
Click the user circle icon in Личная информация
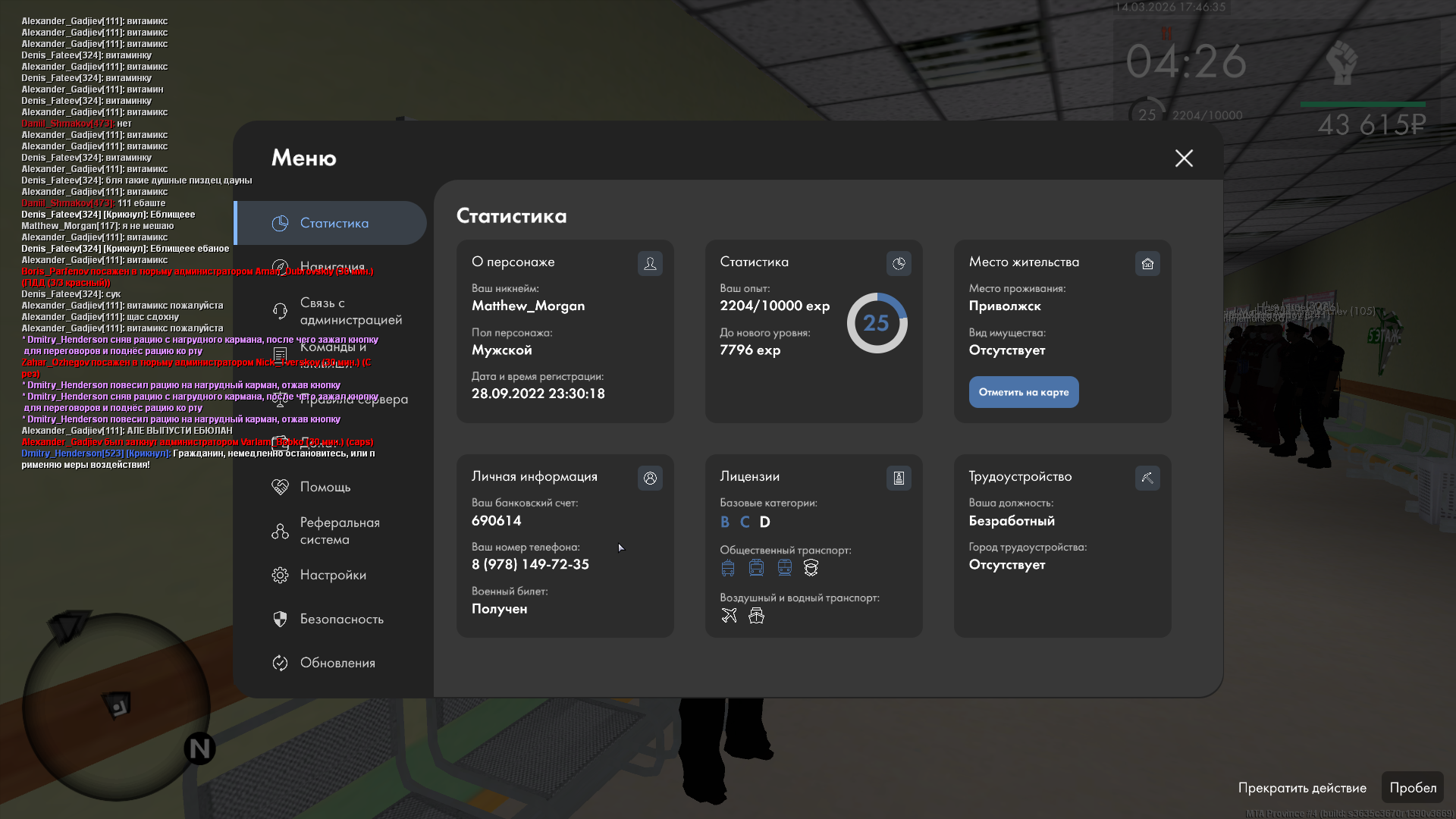click(x=650, y=478)
